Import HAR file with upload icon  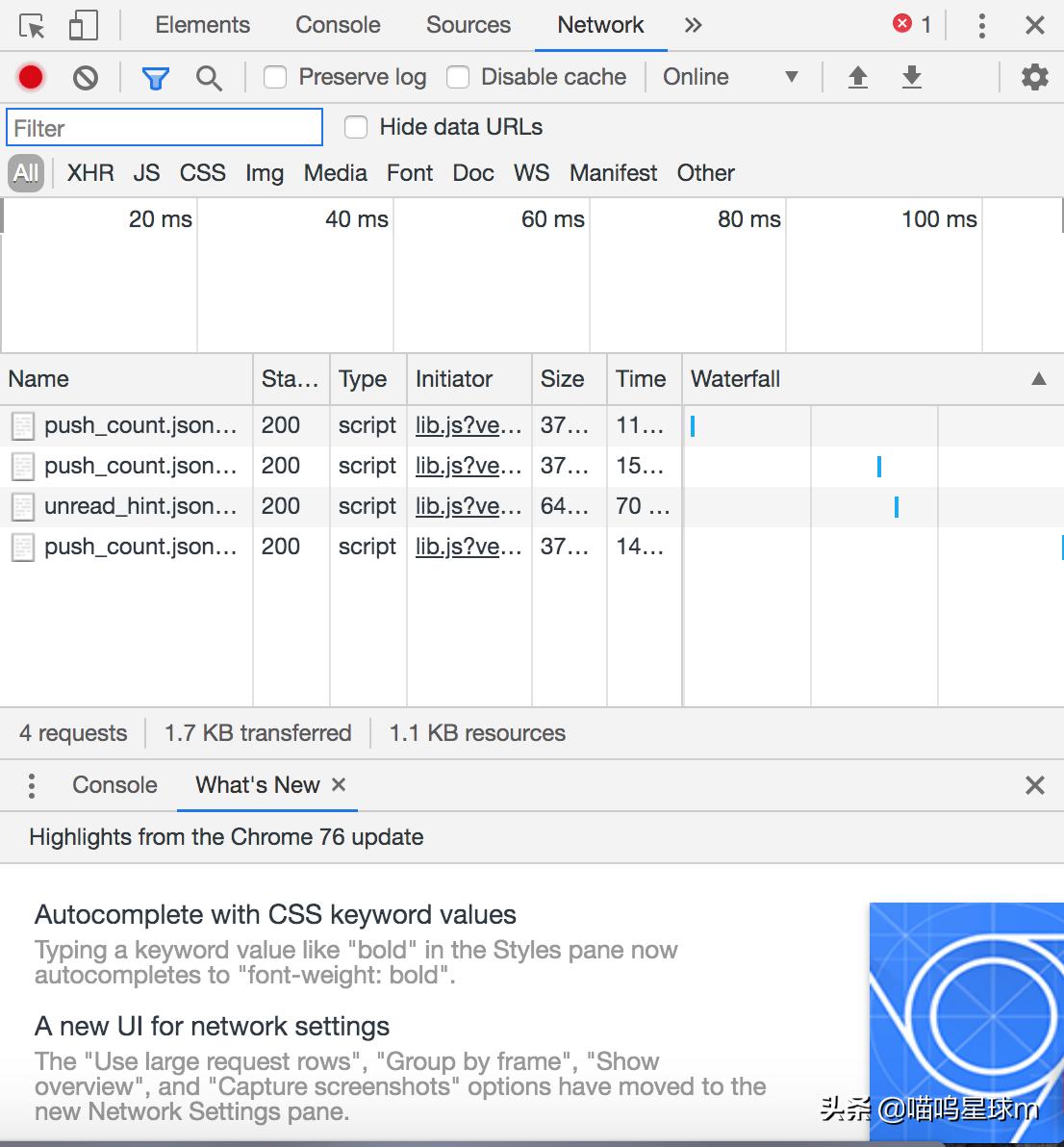[858, 77]
